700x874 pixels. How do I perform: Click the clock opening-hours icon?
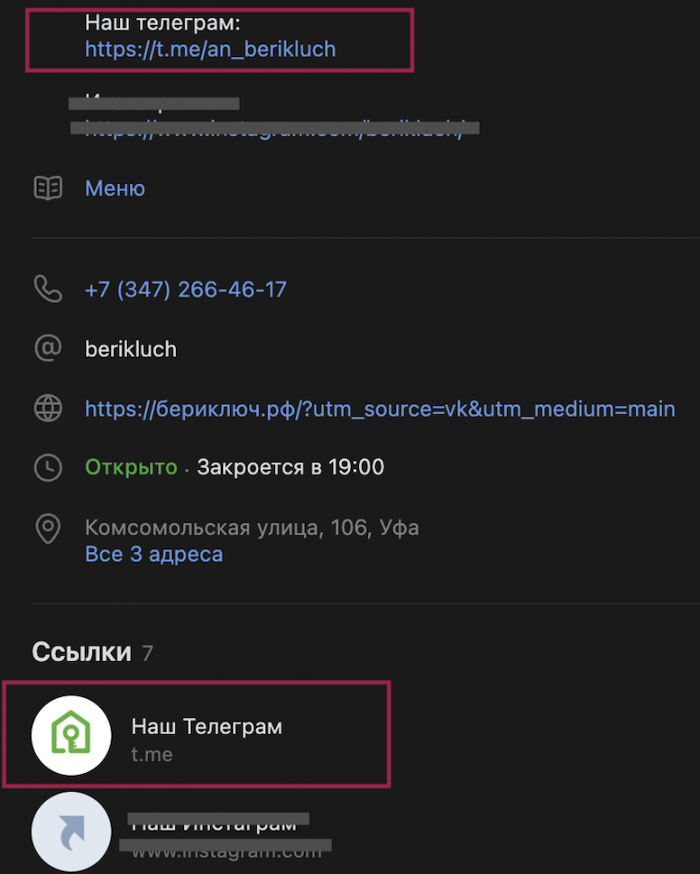(48, 467)
